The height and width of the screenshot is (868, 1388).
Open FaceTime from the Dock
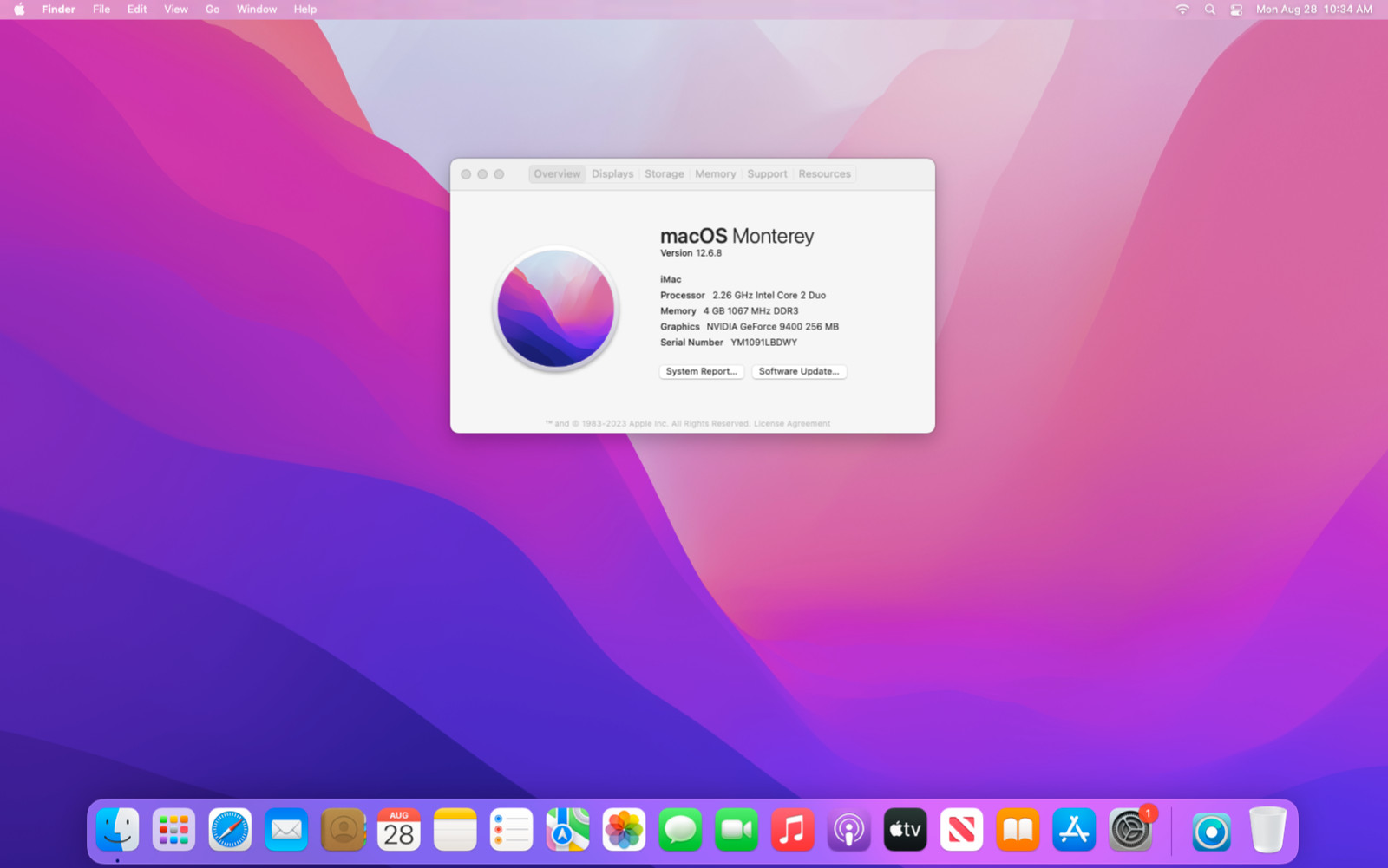[x=736, y=830]
